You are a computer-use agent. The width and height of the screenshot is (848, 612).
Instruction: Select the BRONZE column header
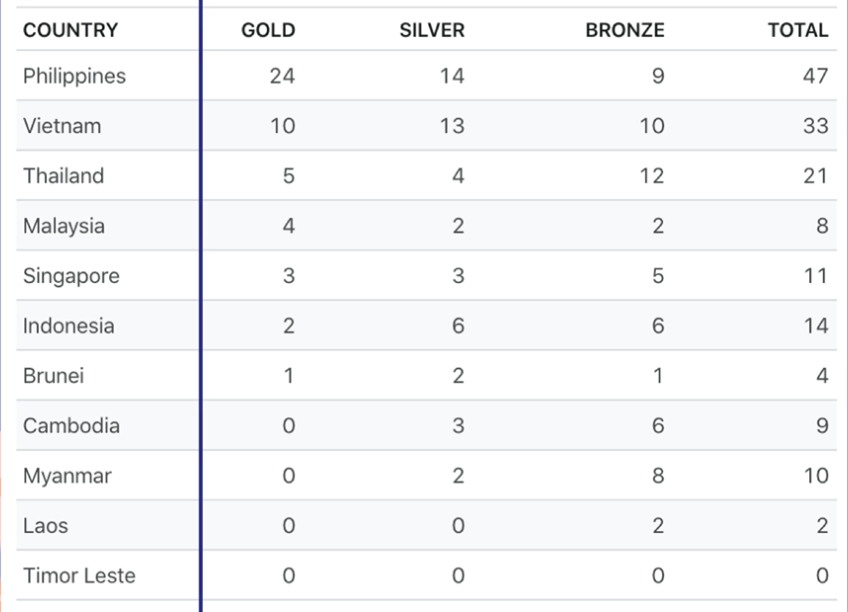pyautogui.click(x=625, y=30)
